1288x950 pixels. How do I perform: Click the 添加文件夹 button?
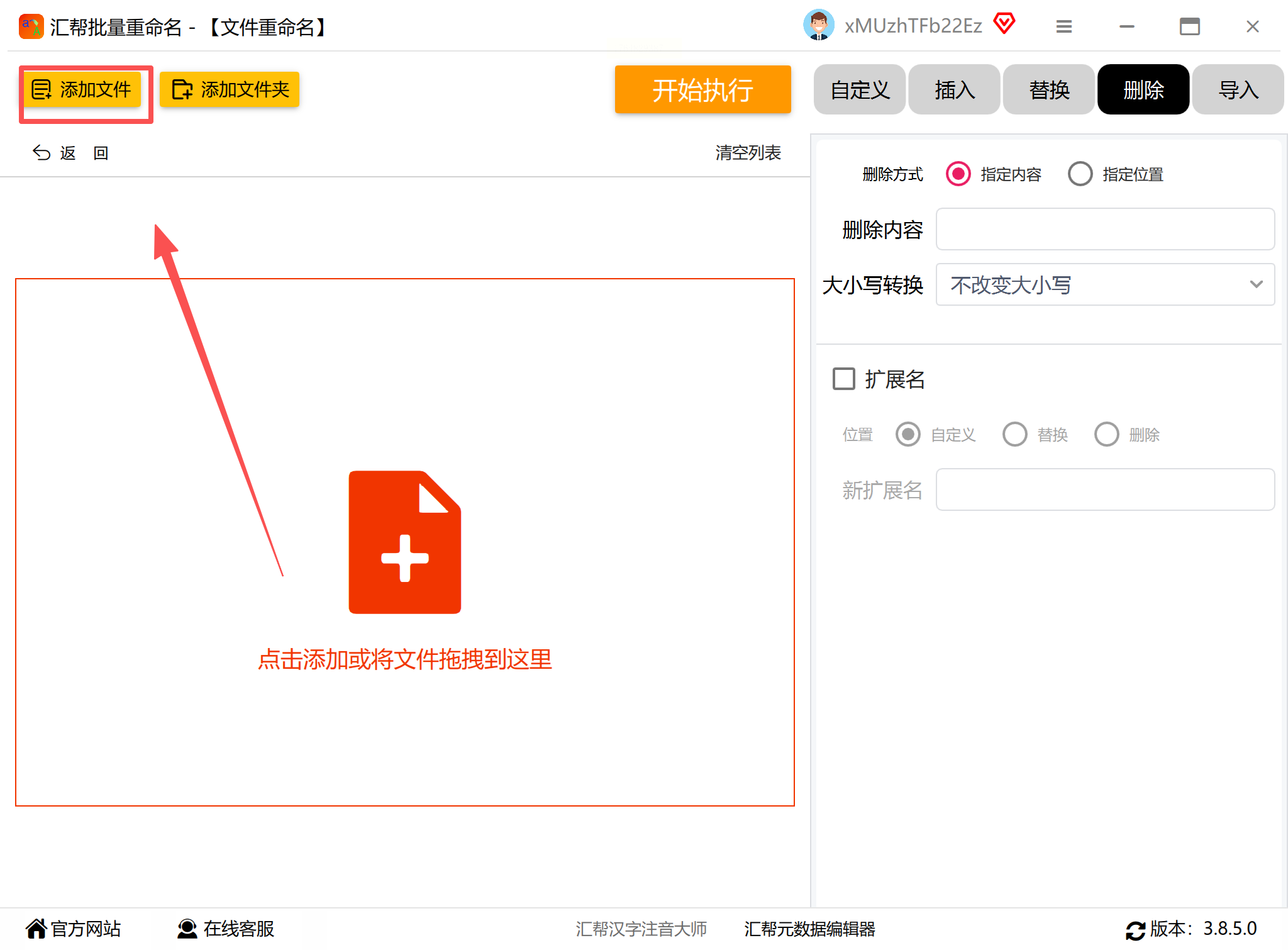(x=230, y=89)
